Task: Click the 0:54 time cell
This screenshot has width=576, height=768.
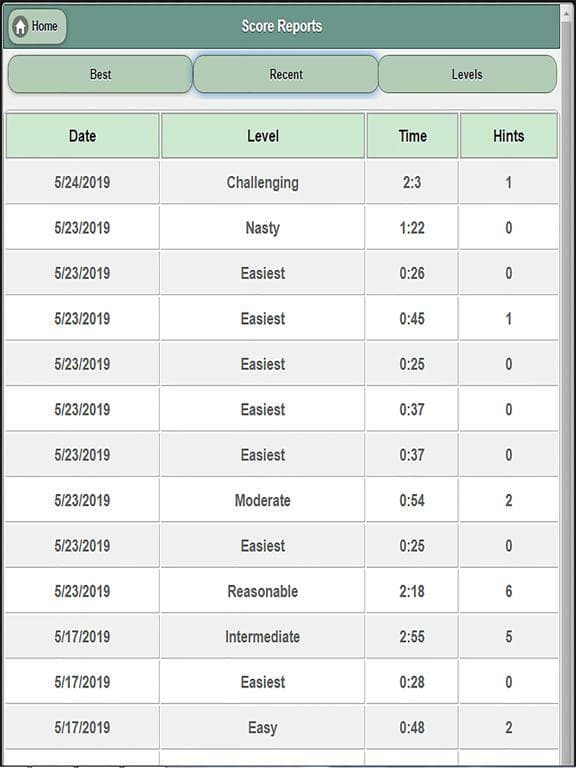Action: [x=412, y=500]
